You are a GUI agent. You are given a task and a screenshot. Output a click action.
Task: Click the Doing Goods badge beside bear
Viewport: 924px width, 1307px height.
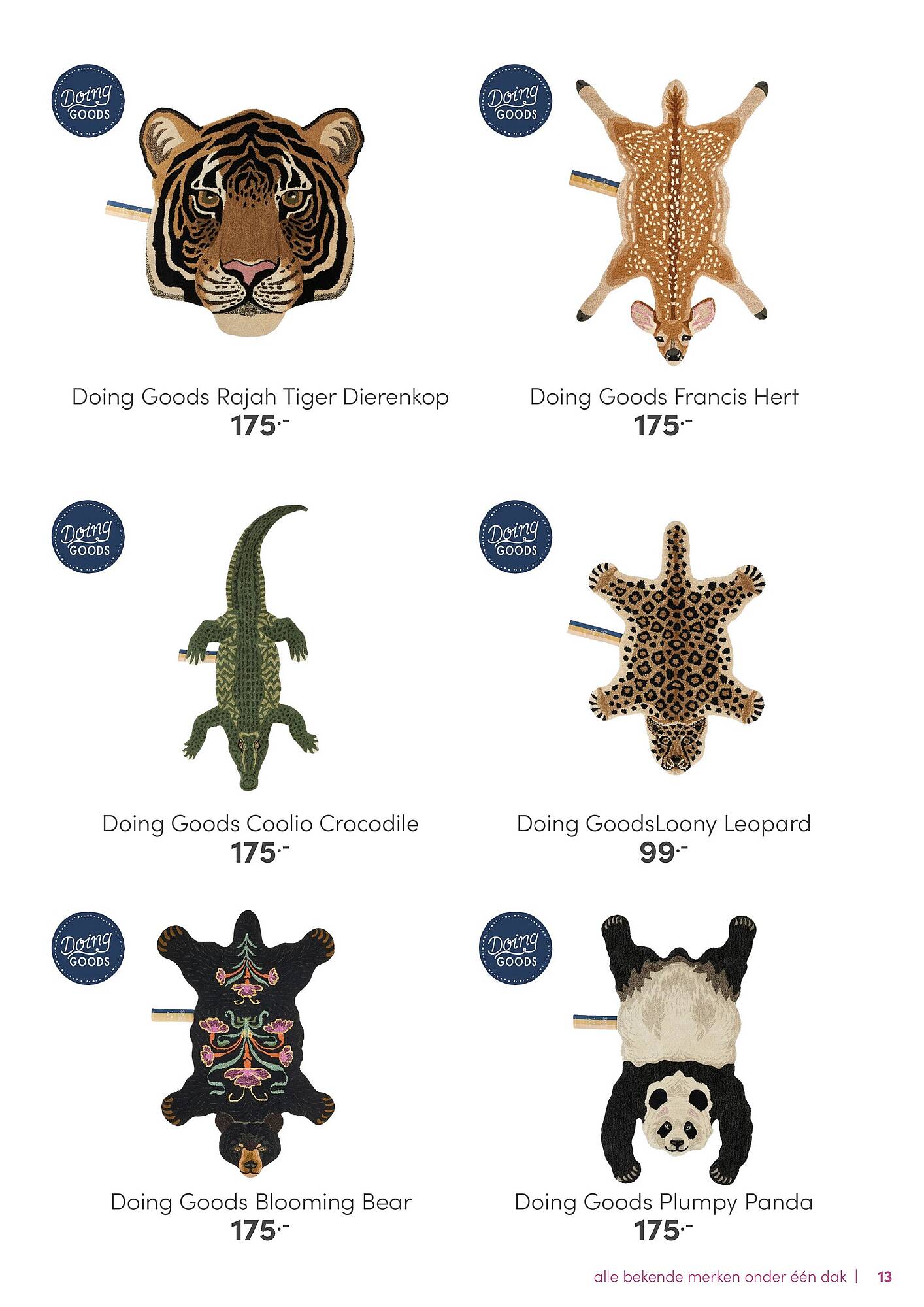(88, 948)
